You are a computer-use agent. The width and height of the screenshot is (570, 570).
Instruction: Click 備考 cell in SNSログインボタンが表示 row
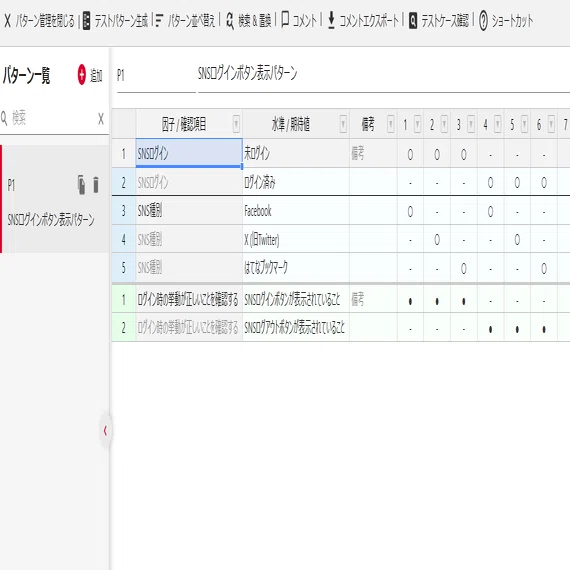[373, 300]
